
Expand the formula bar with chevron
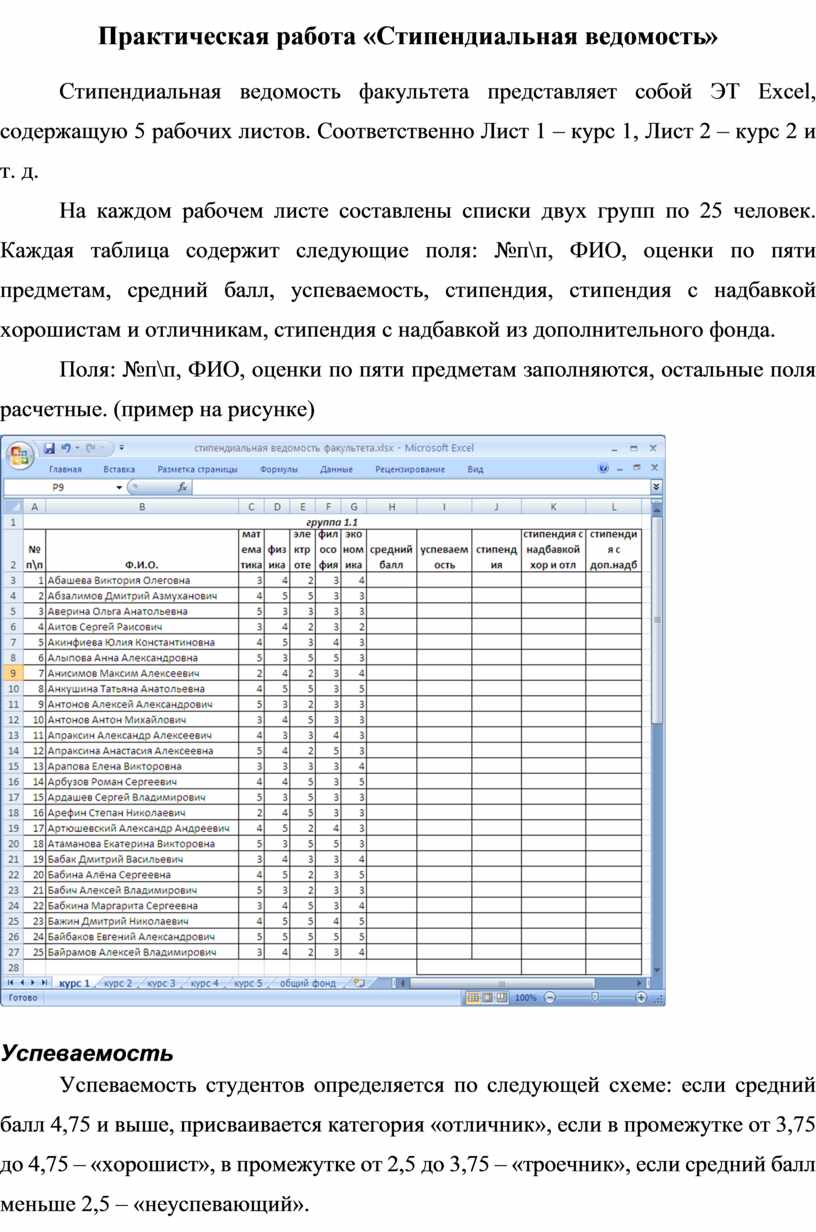[x=656, y=487]
